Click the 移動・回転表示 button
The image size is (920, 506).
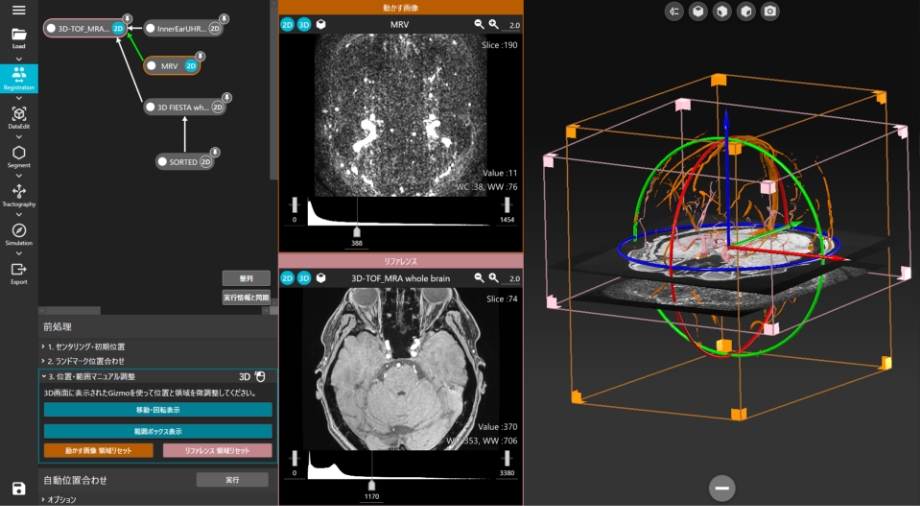click(157, 410)
